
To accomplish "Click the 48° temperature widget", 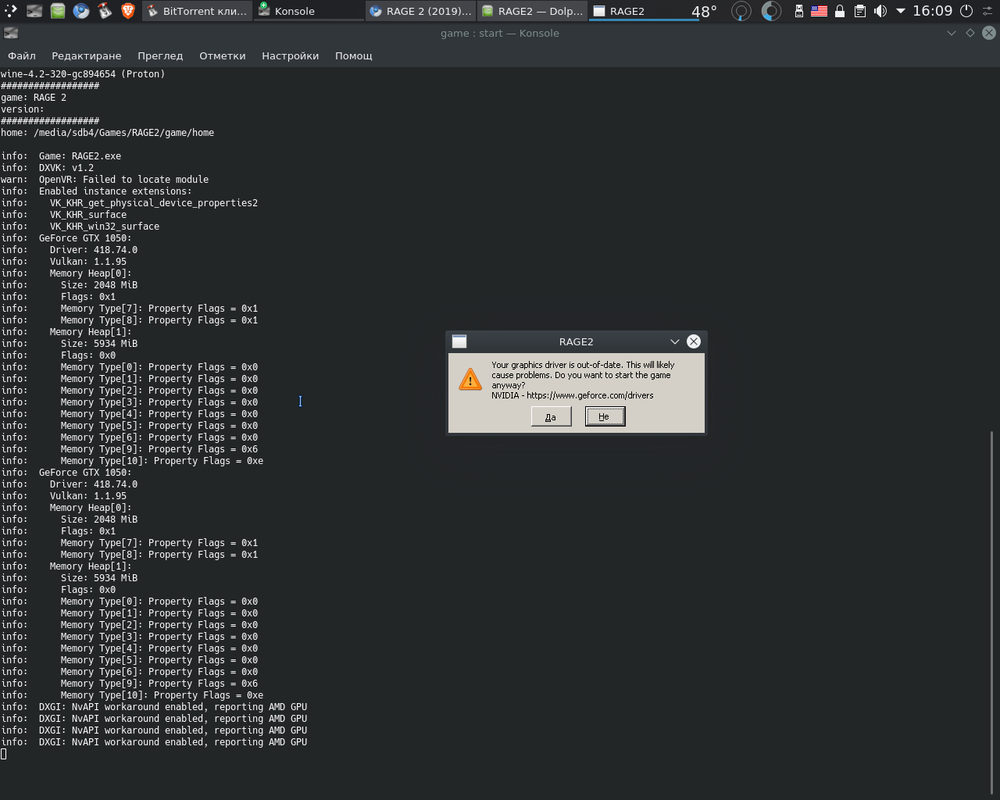I will point(704,11).
